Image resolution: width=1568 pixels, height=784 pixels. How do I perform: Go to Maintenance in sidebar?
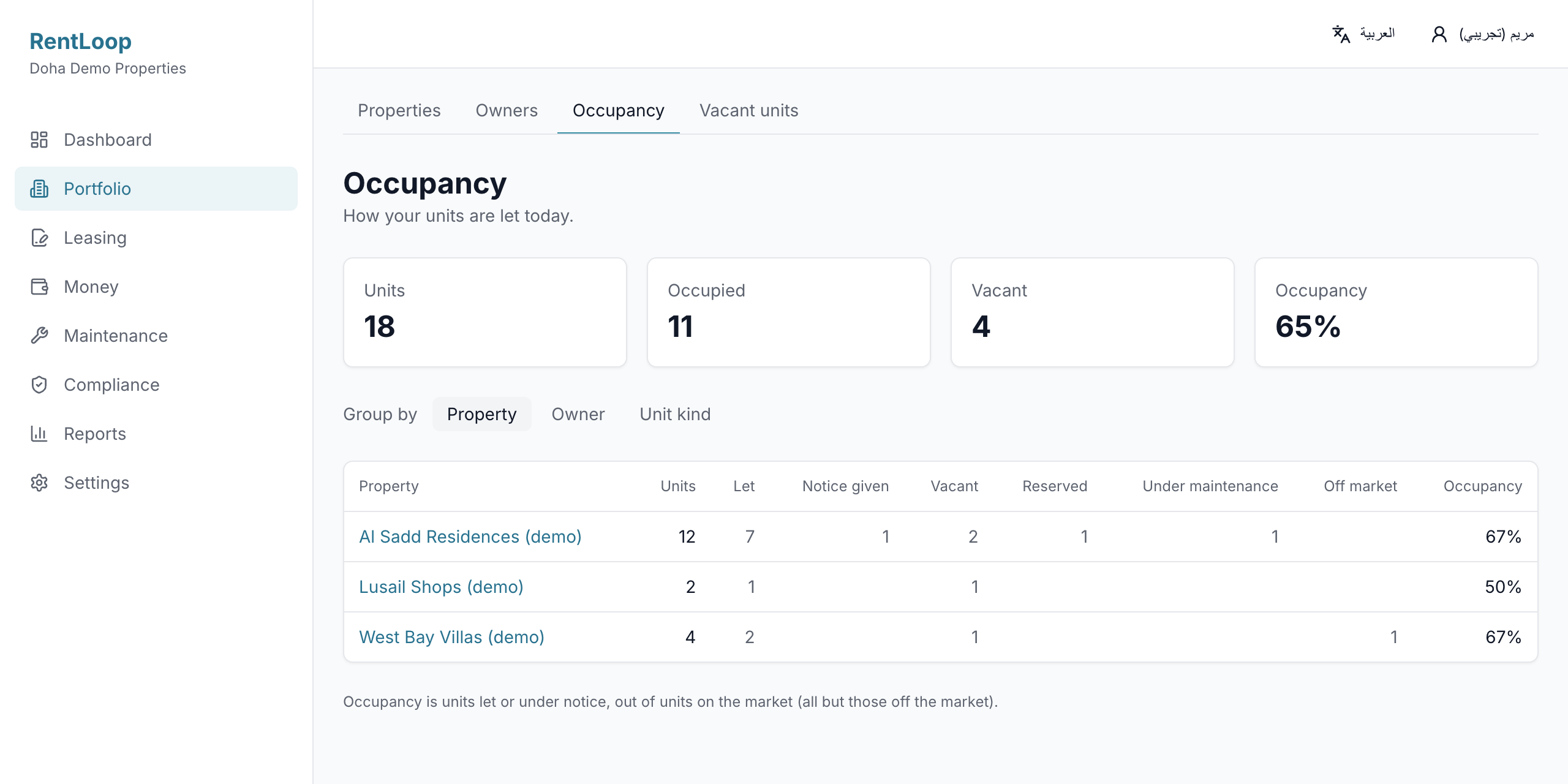point(156,336)
